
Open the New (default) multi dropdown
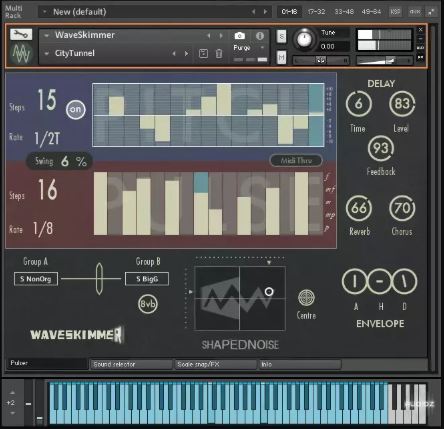45,12
